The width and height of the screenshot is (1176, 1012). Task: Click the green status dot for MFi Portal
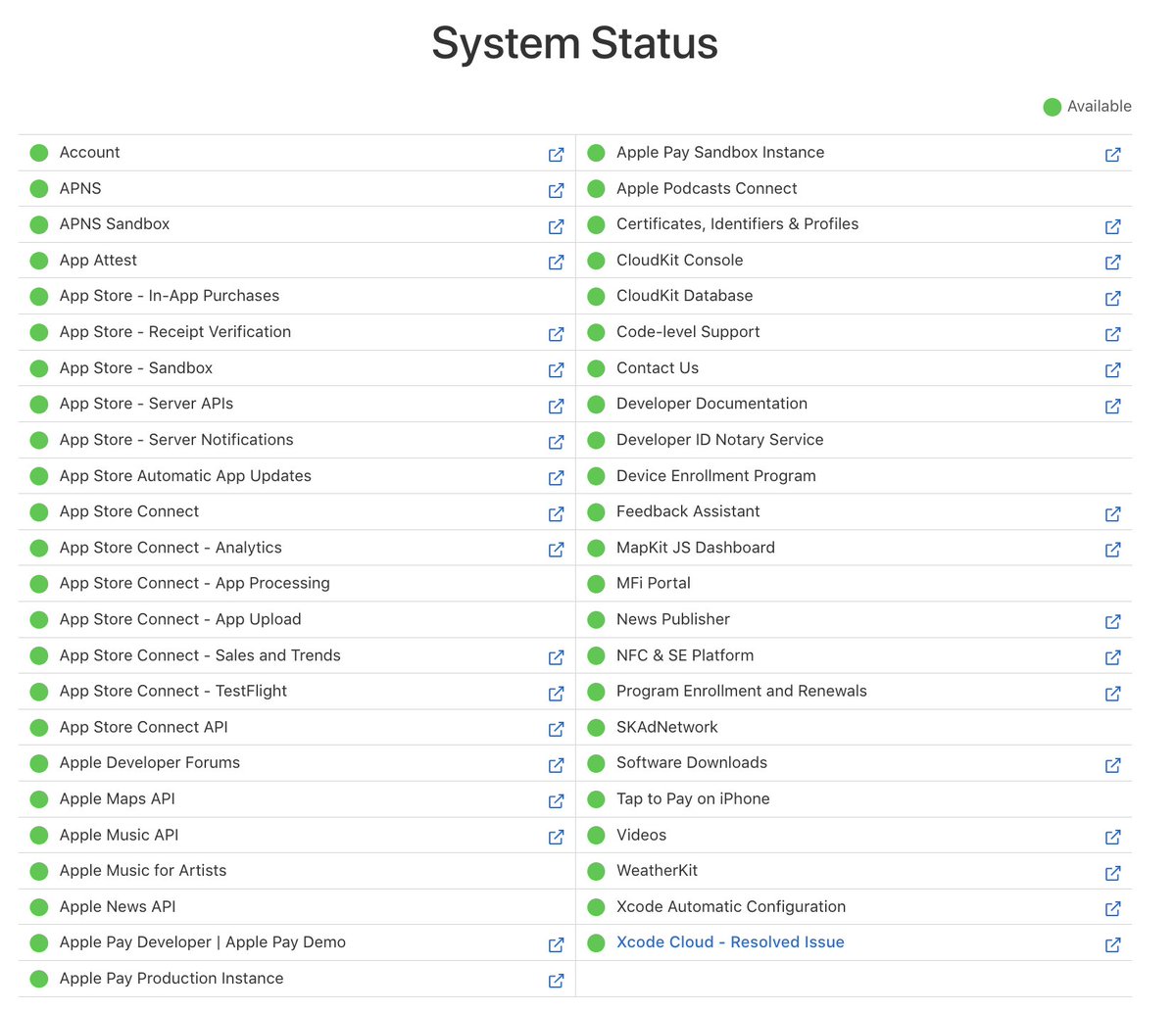(596, 584)
